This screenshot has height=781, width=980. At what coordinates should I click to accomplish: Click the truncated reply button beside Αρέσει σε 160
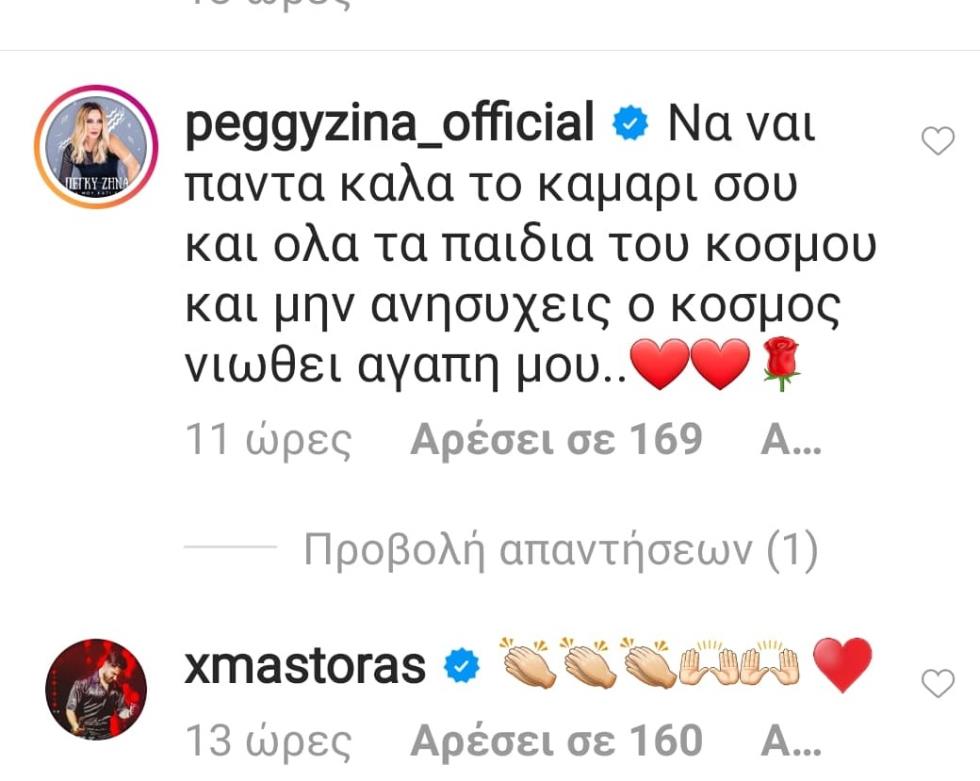tap(791, 742)
